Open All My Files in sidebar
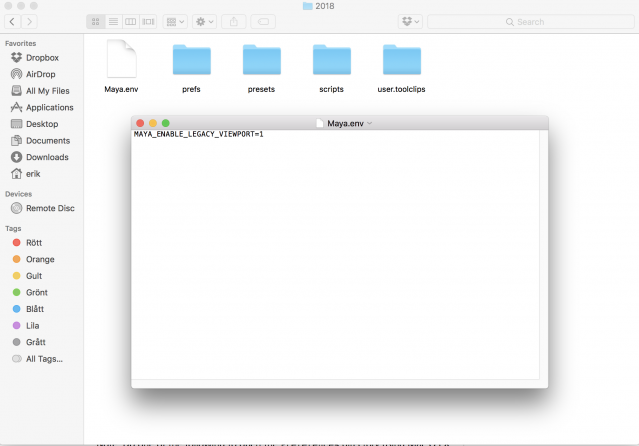This screenshot has width=639, height=446. (42, 91)
